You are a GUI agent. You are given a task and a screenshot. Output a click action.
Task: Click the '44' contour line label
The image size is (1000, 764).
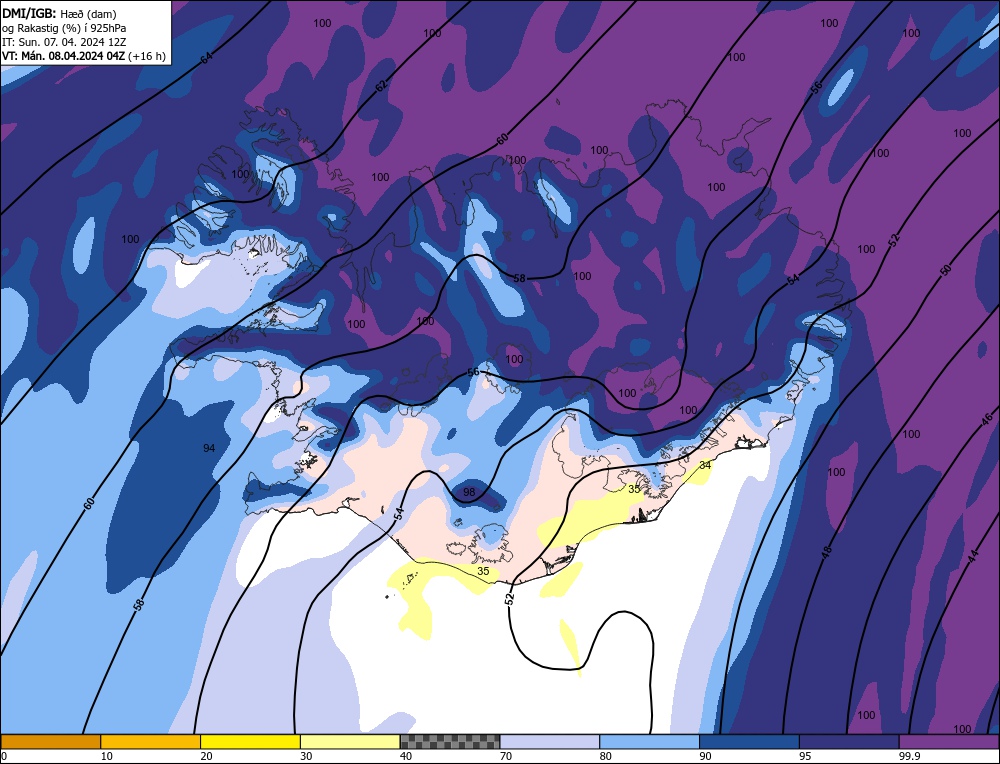click(973, 557)
